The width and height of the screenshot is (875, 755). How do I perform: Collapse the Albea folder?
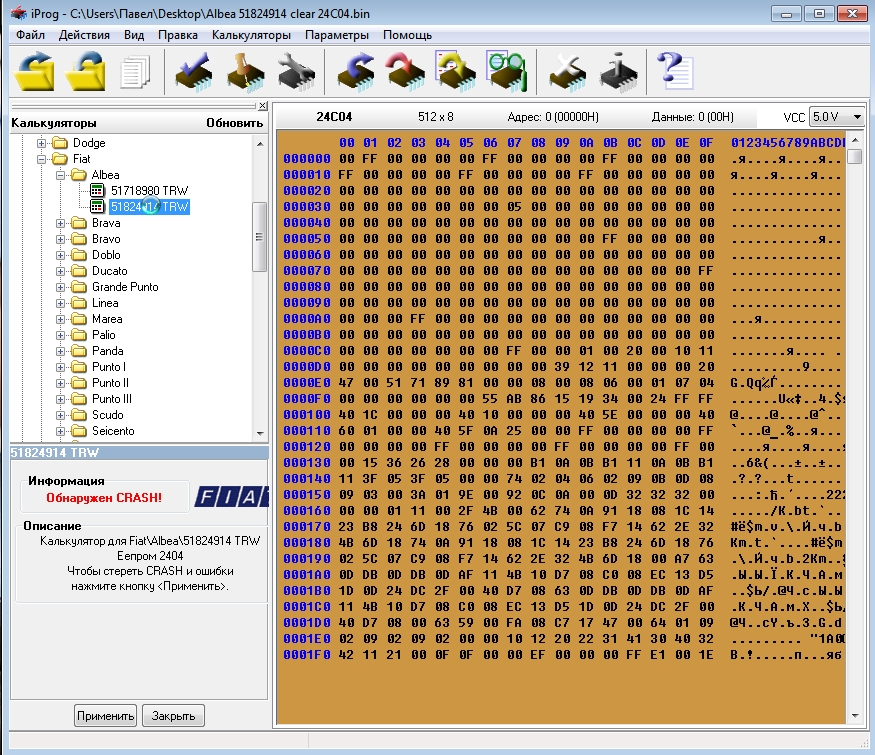coord(60,175)
